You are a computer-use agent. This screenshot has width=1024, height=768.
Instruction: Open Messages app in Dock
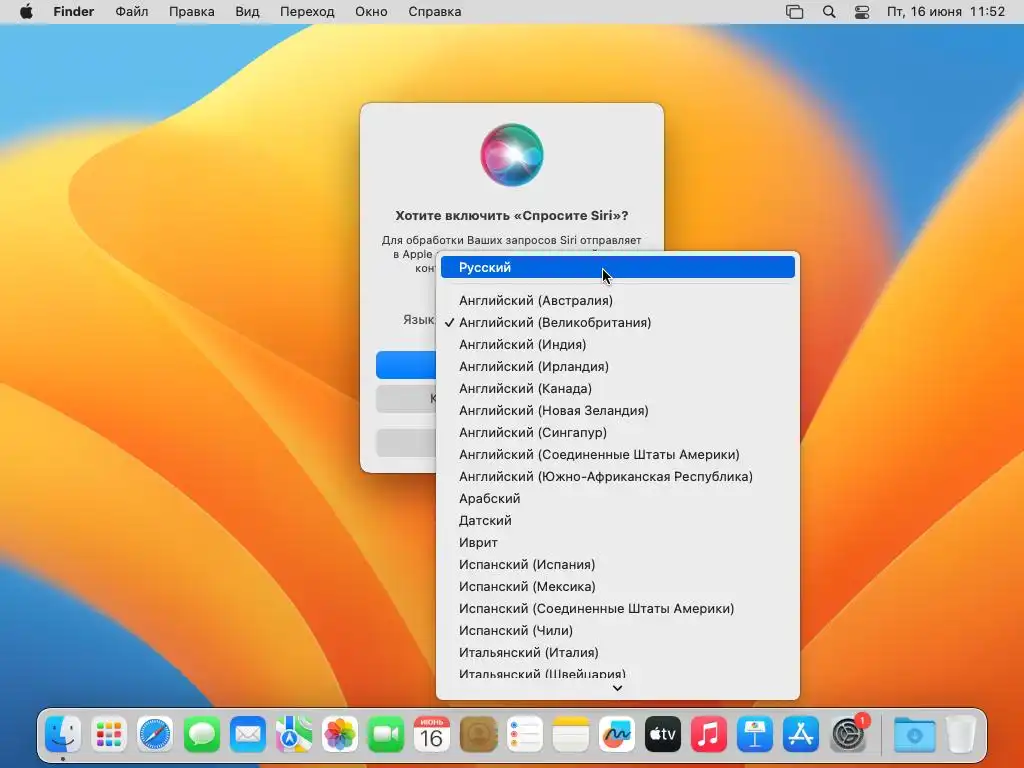click(202, 735)
